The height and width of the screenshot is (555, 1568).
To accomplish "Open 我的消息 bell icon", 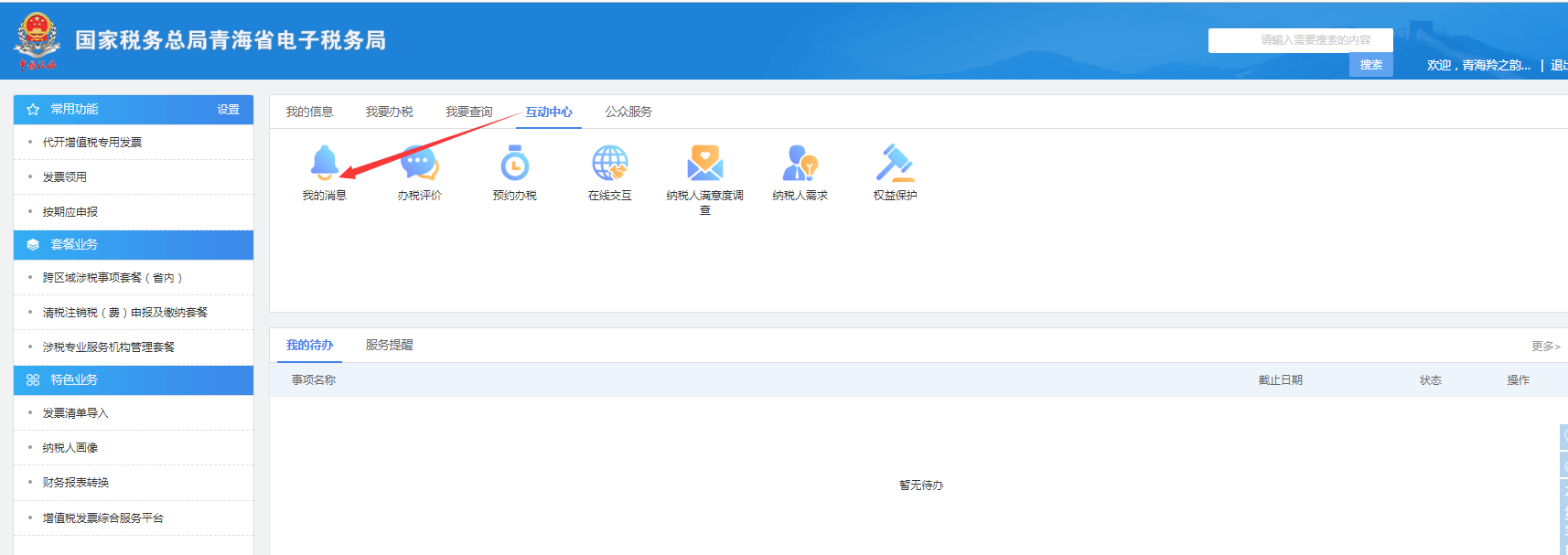I will pyautogui.click(x=324, y=163).
